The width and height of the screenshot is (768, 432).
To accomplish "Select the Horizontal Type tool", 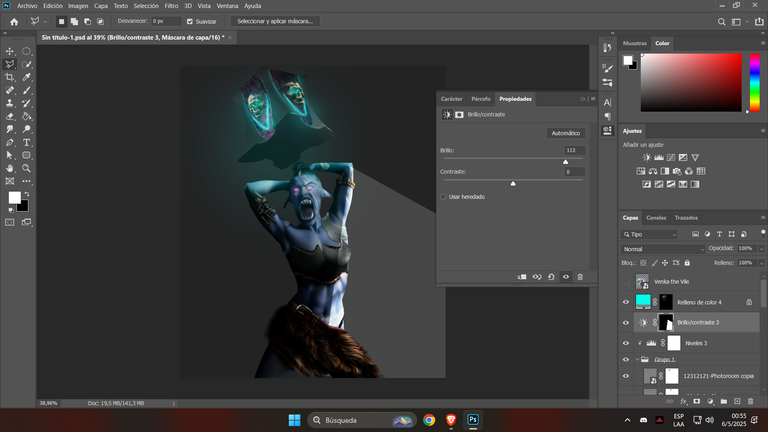I will pos(26,143).
